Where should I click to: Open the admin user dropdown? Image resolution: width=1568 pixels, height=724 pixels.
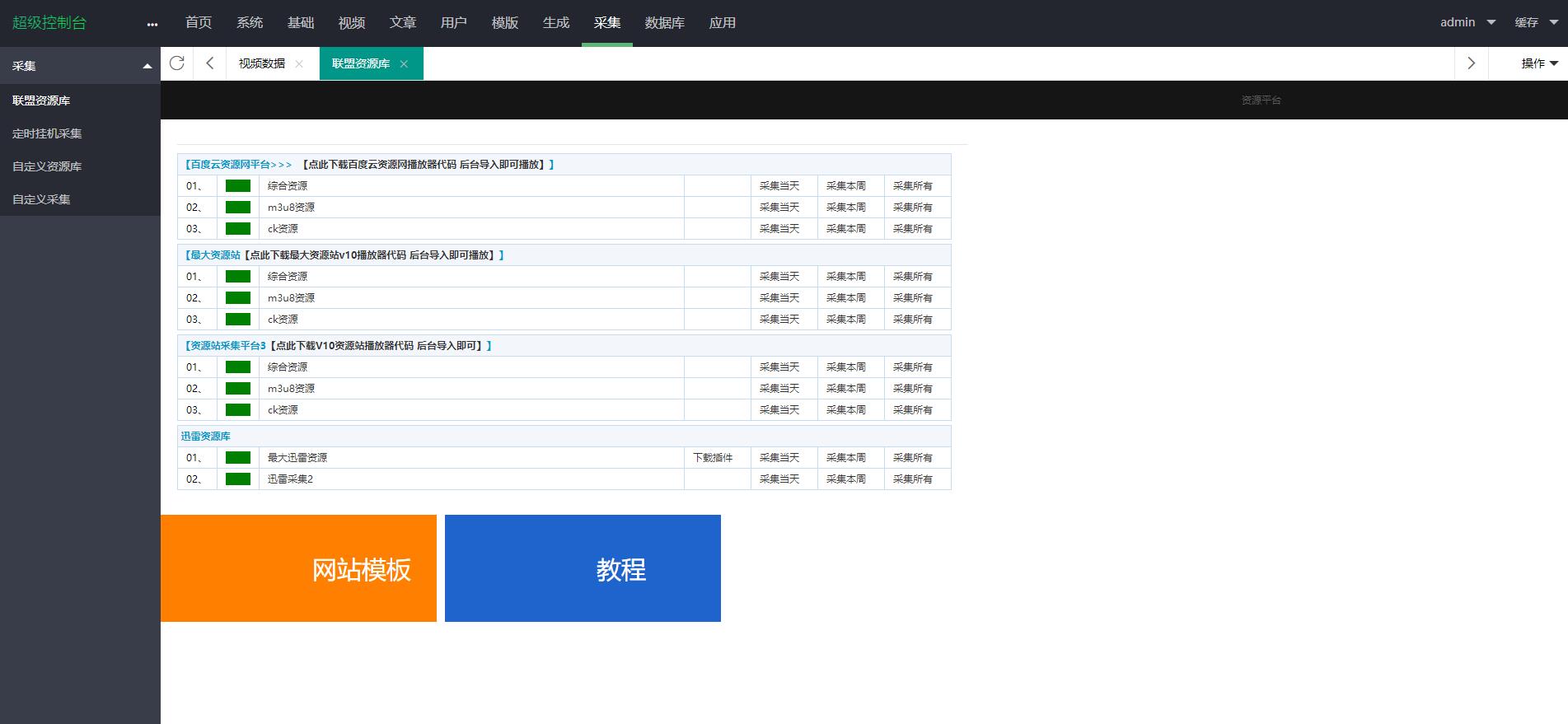click(x=1467, y=23)
